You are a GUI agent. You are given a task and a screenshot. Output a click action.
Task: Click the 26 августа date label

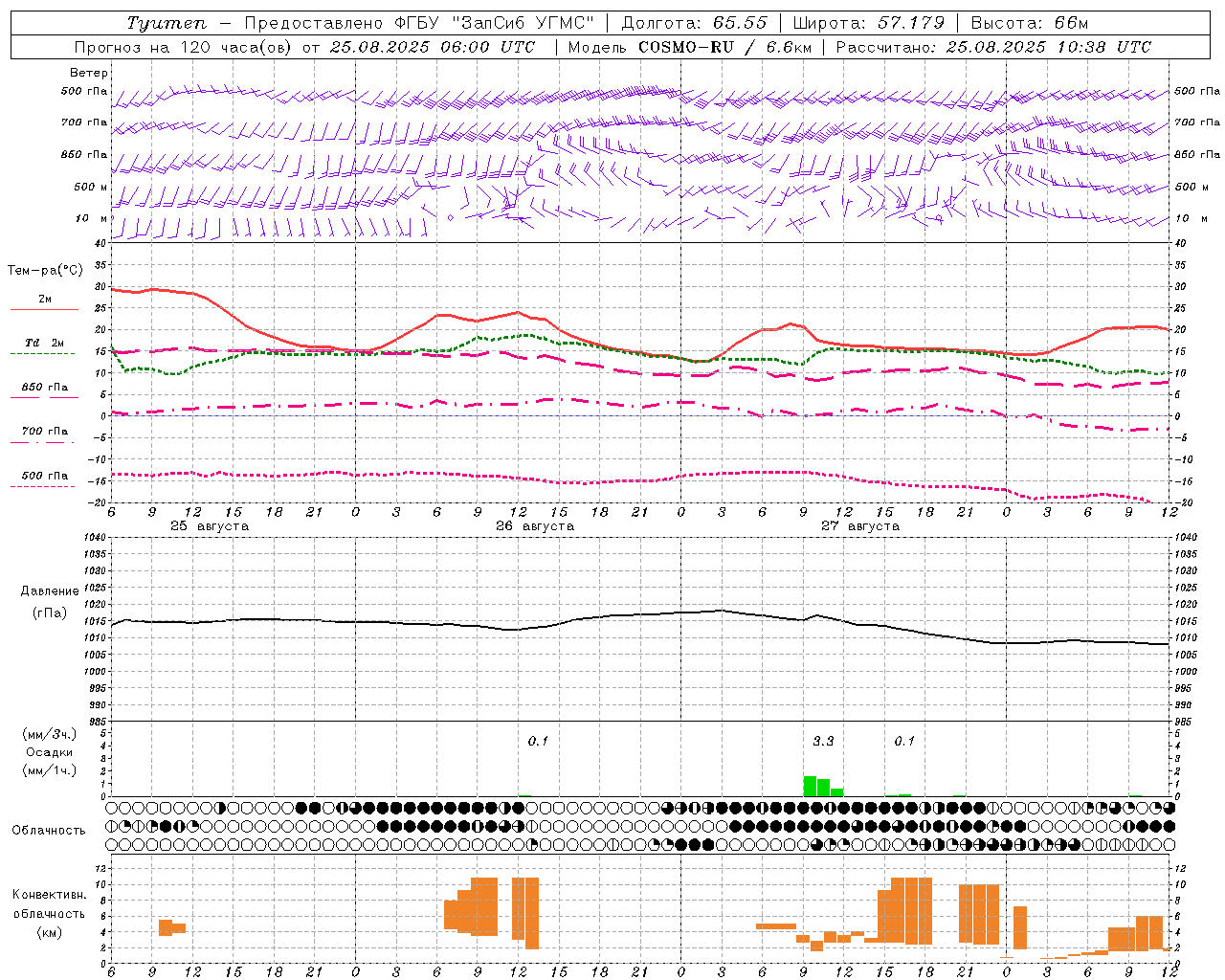[x=535, y=526]
